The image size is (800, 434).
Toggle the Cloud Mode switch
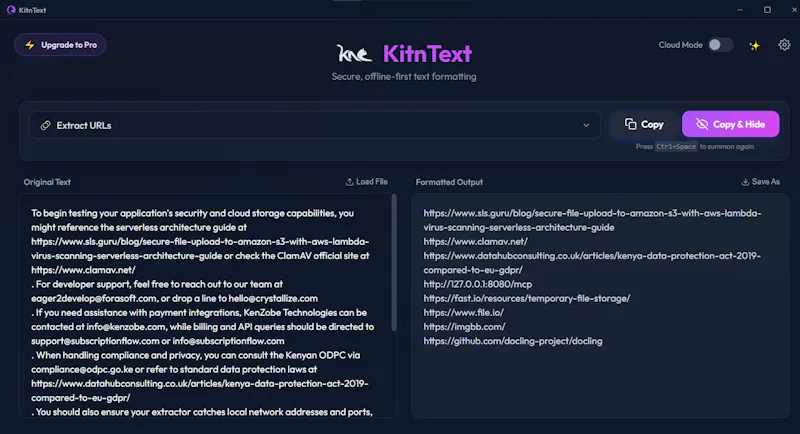pos(720,45)
